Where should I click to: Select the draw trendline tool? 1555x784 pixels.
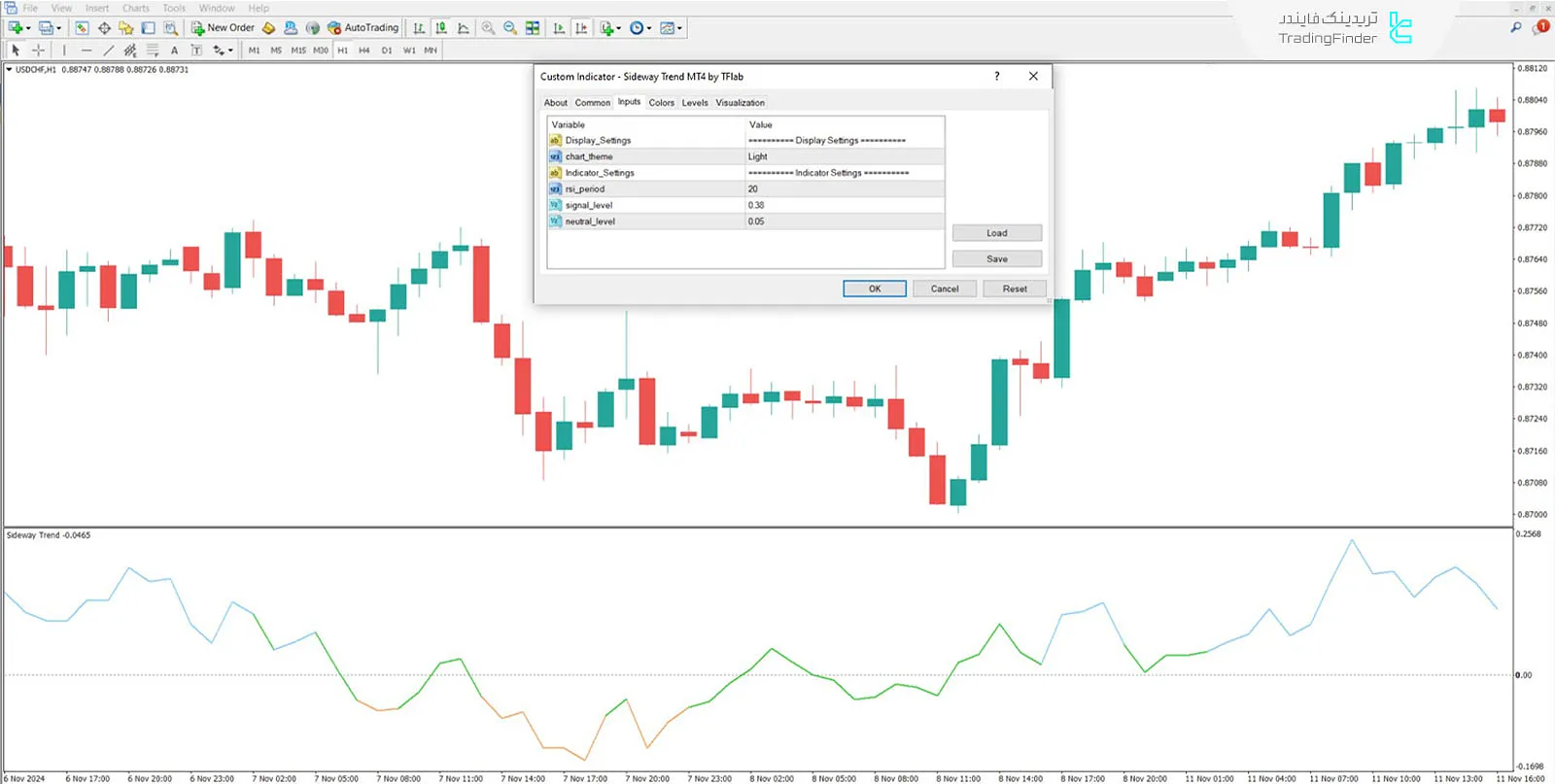pos(108,51)
